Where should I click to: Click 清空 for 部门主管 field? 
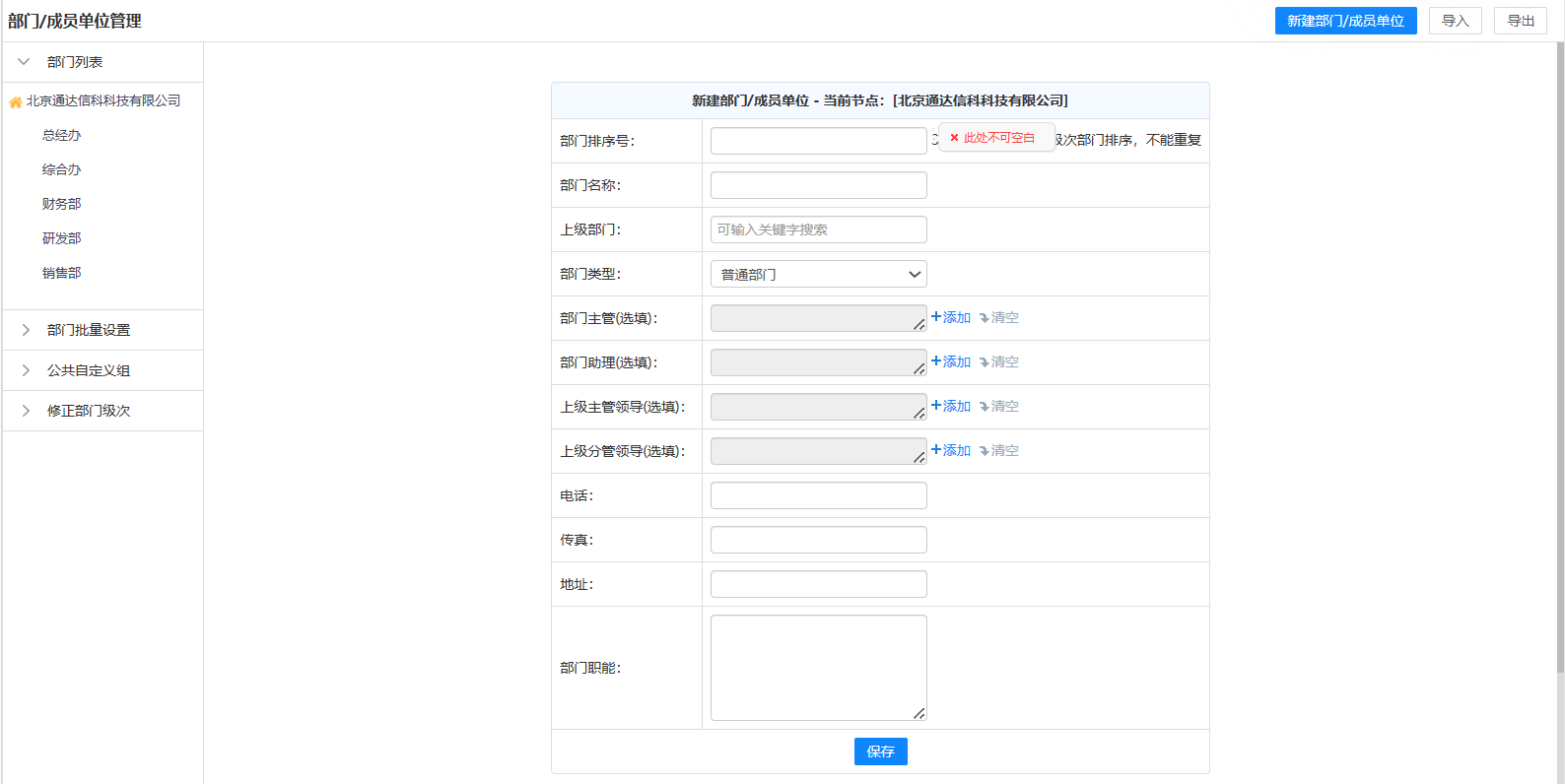pos(999,318)
